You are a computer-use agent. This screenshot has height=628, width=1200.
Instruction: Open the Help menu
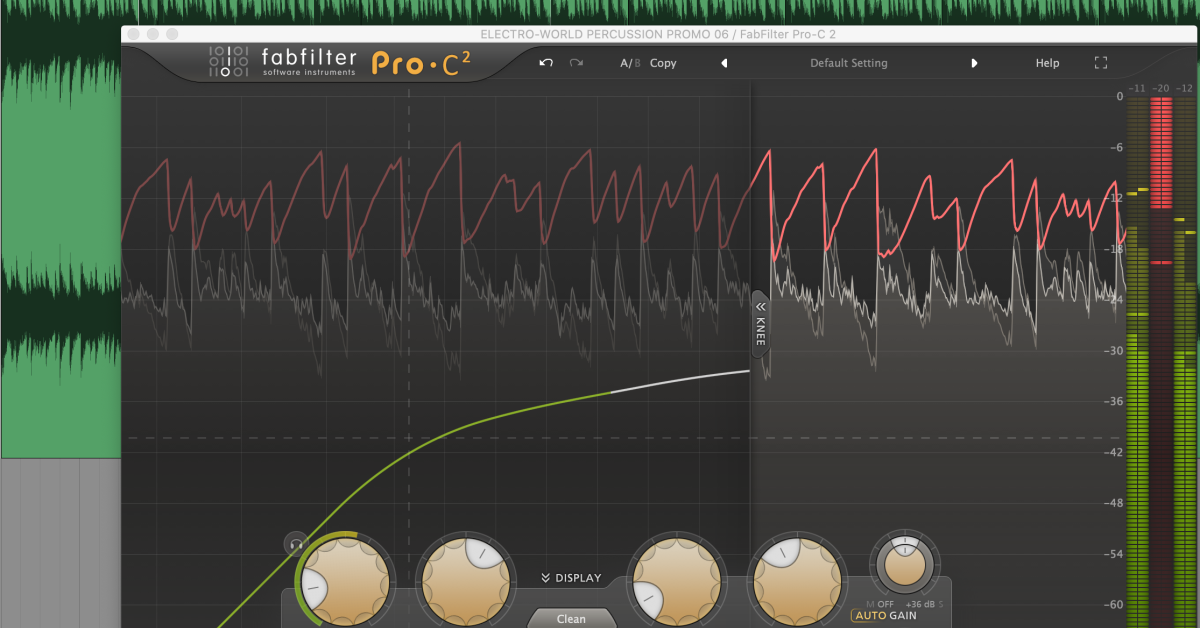point(1047,62)
